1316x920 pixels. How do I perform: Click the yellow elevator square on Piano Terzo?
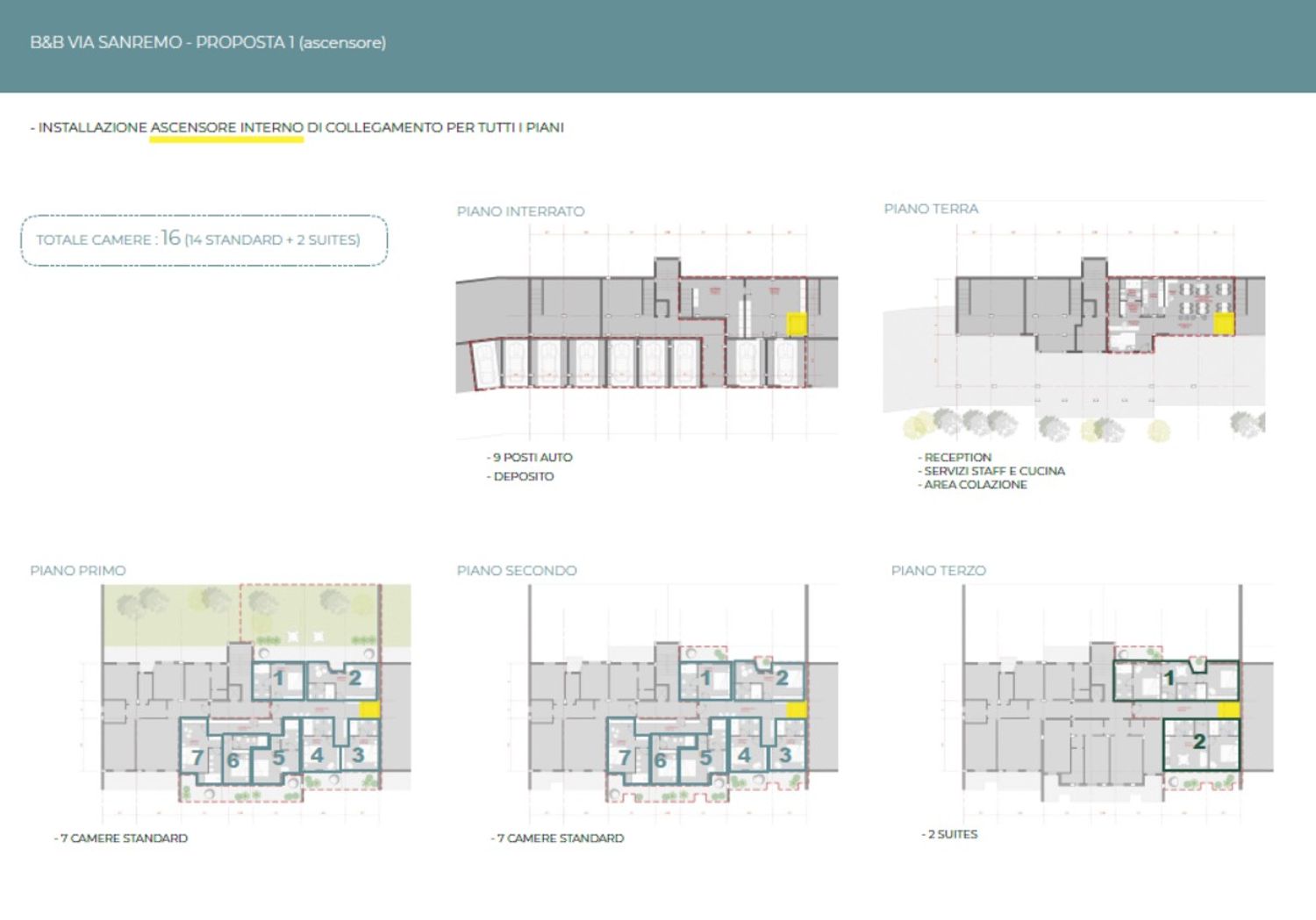point(1228,710)
